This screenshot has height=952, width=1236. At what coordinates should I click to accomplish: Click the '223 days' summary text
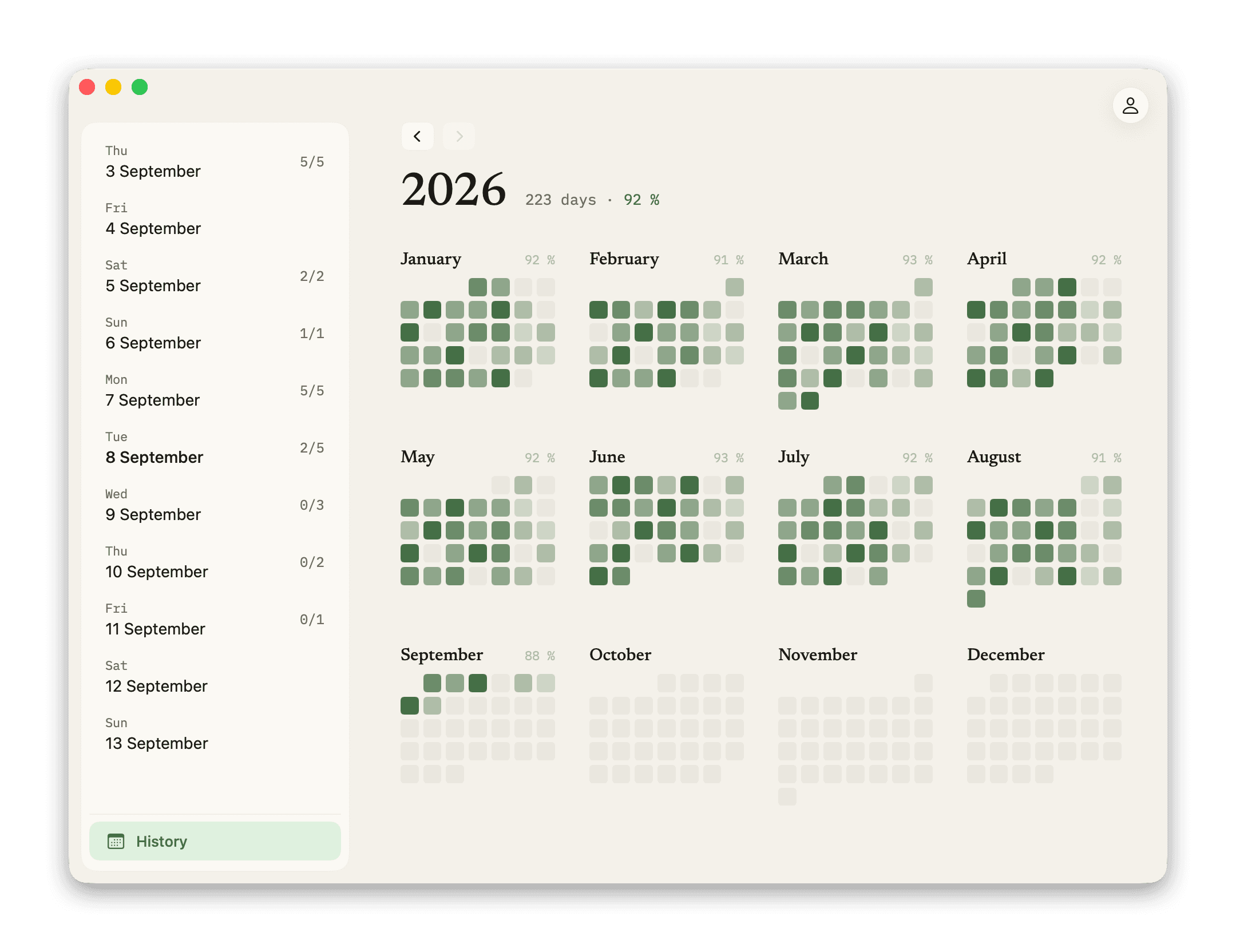click(561, 200)
